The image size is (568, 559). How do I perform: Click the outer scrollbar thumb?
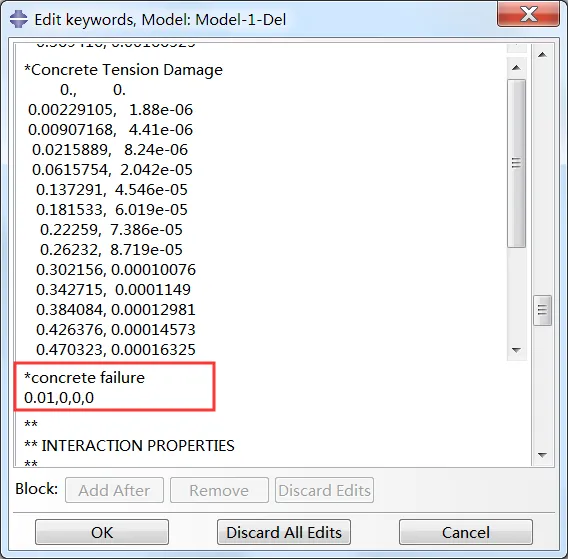[542, 310]
